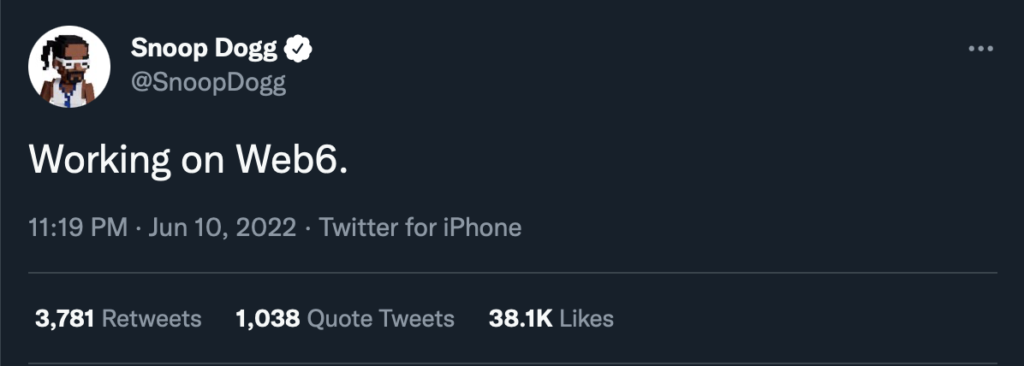The height and width of the screenshot is (366, 1024).
Task: Show who gave the 38.1K Likes
Action: click(551, 319)
